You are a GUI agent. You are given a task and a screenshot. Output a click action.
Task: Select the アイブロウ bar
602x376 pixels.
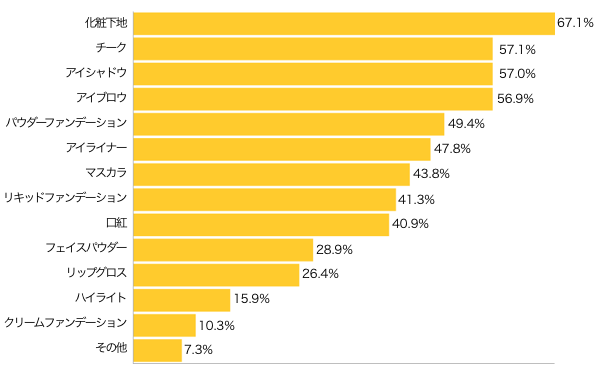click(313, 99)
